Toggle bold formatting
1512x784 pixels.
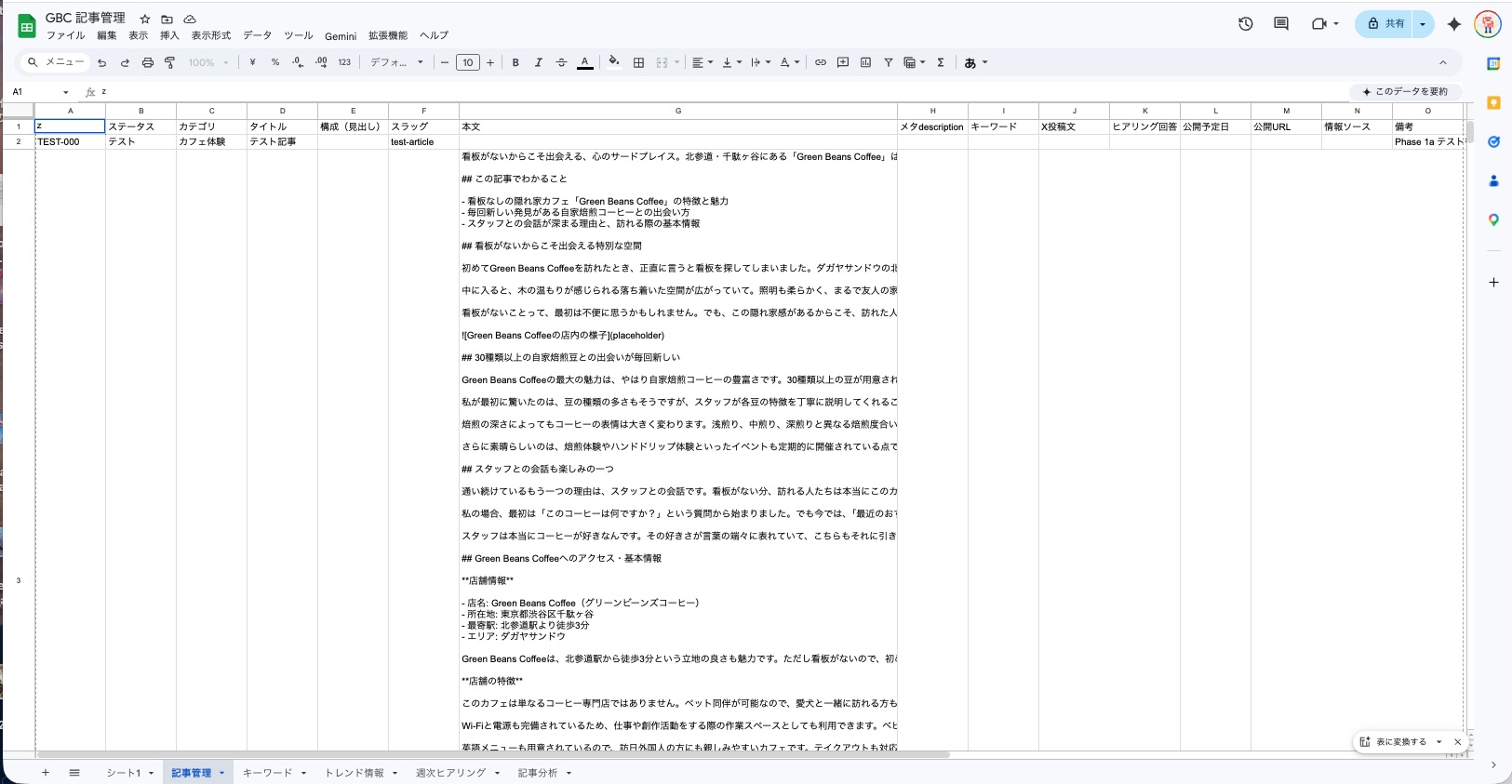515,62
